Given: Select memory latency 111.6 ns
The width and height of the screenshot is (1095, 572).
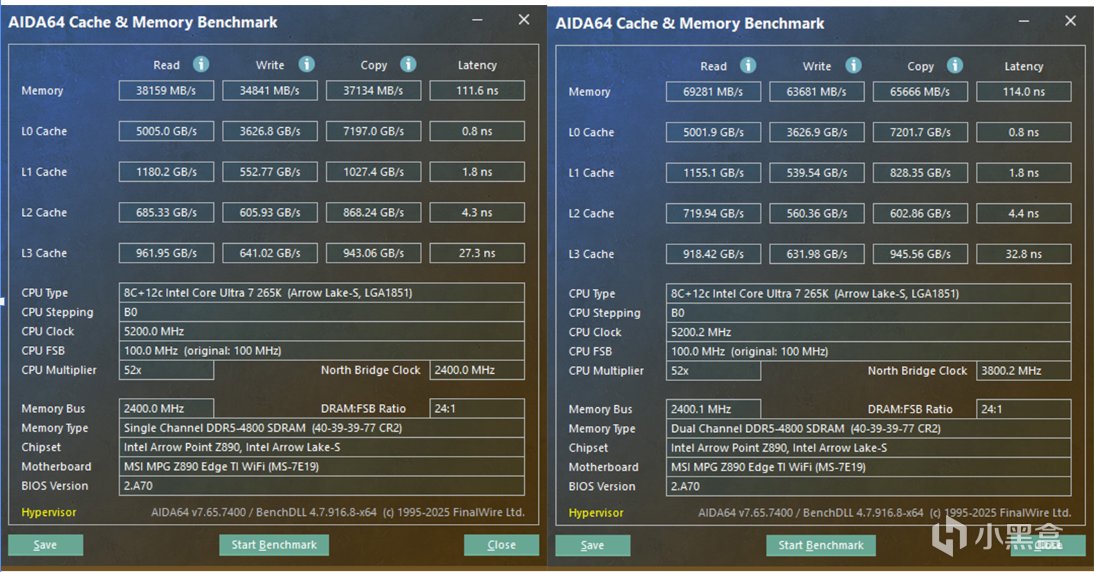Looking at the screenshot, I should 477,91.
